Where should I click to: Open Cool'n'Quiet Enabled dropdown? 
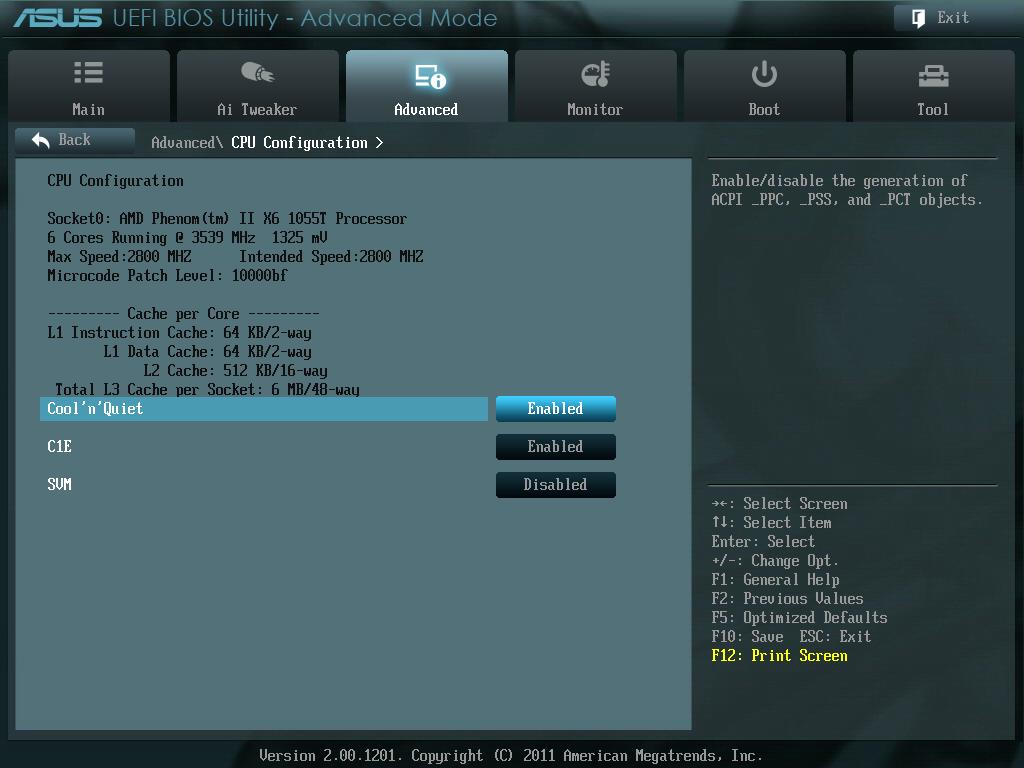556,409
